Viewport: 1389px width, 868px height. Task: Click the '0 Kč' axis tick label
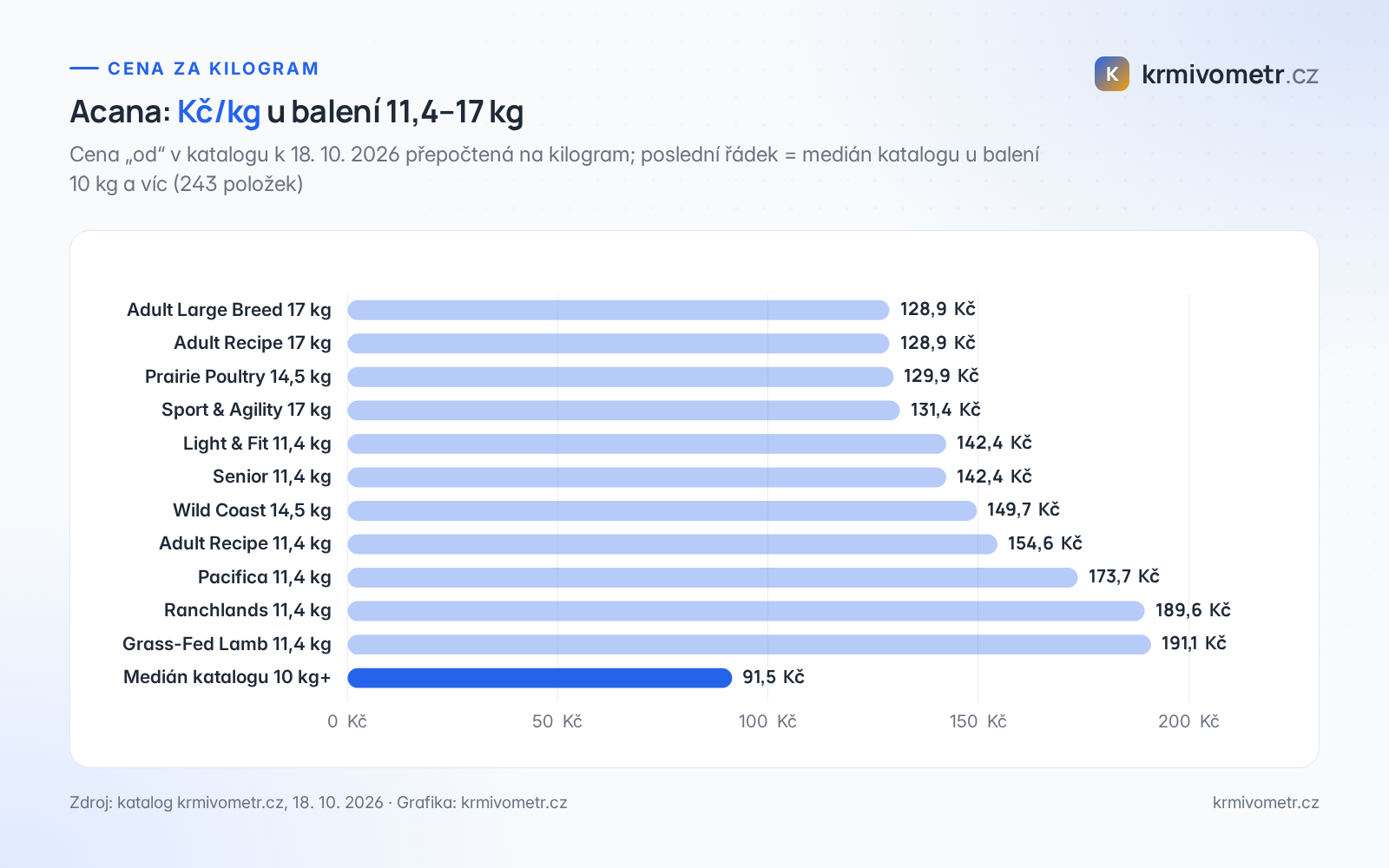coord(347,721)
